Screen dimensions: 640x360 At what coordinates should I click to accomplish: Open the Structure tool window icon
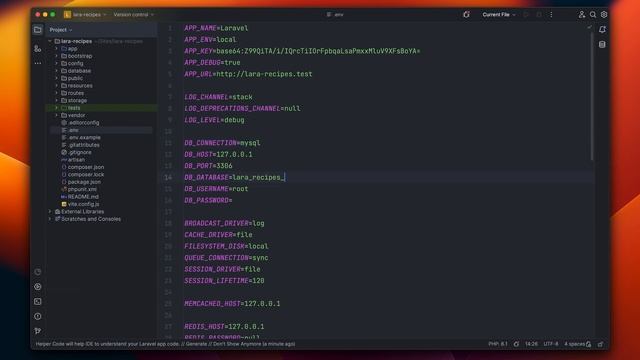38,49
